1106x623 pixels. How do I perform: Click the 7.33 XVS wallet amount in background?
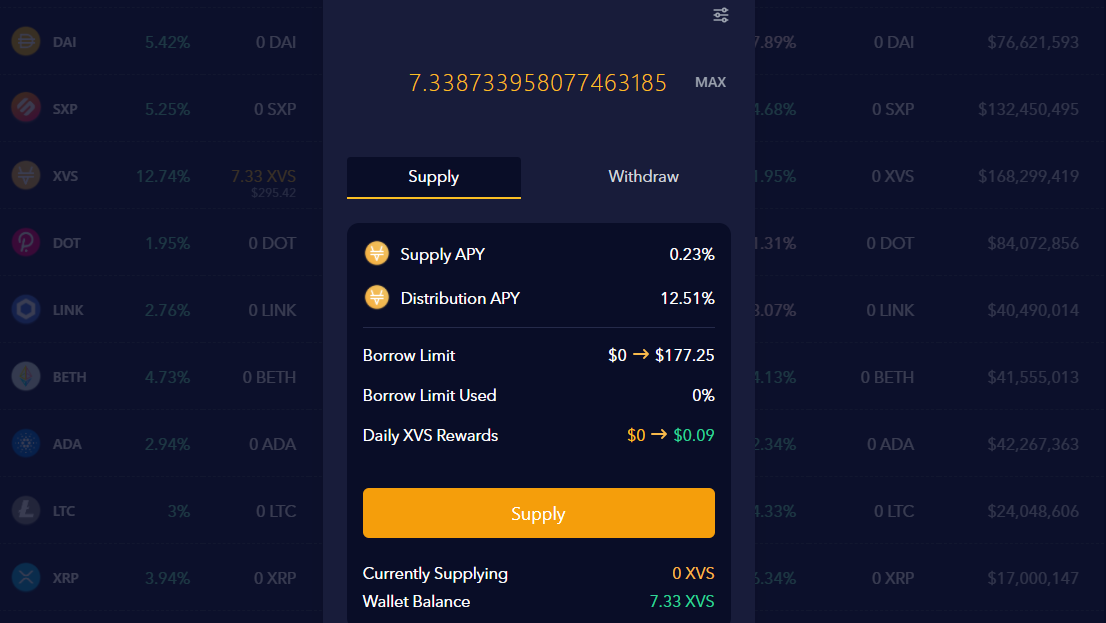264,176
